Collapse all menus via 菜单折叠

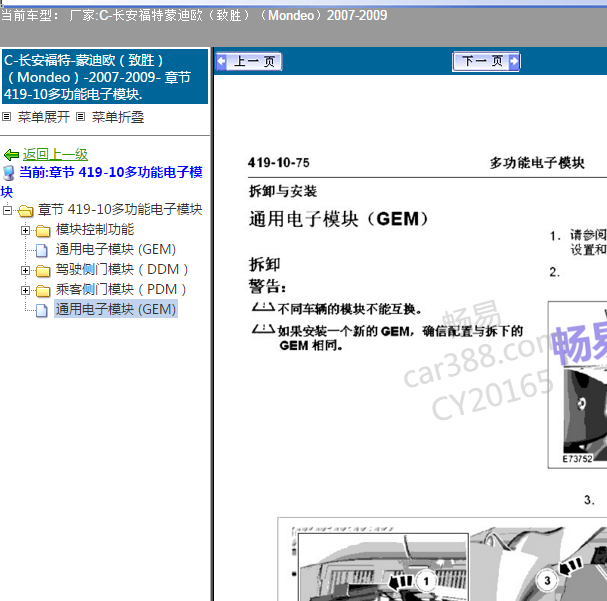click(118, 117)
